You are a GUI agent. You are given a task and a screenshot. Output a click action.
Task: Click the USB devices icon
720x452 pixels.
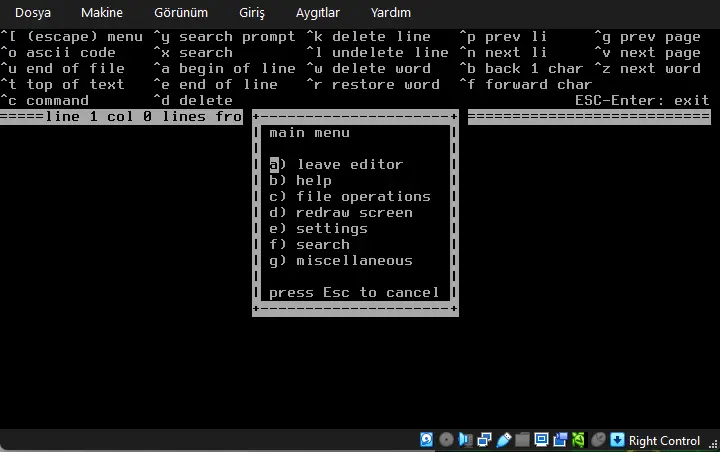(503, 440)
